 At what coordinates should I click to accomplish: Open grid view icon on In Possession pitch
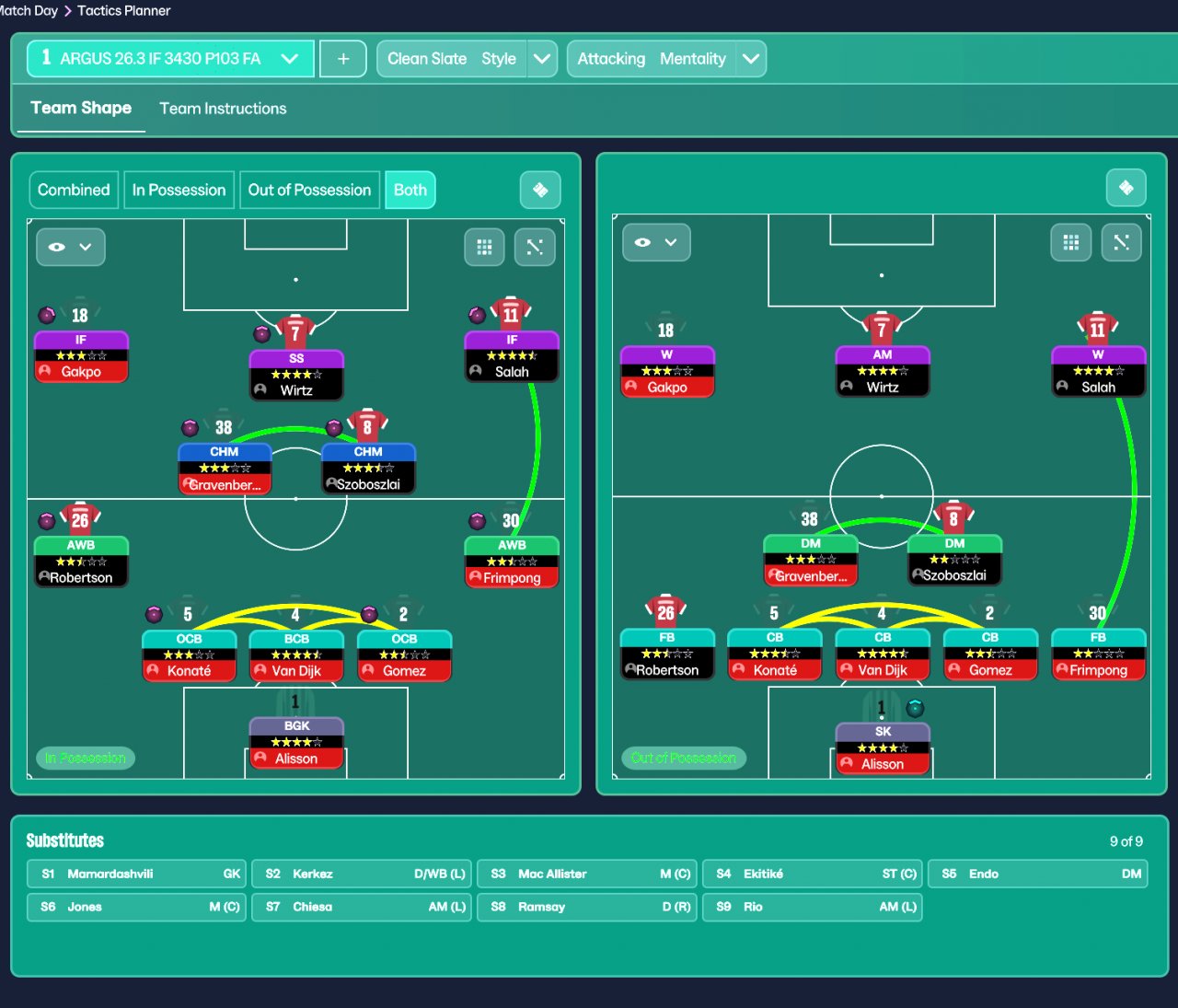tap(484, 247)
